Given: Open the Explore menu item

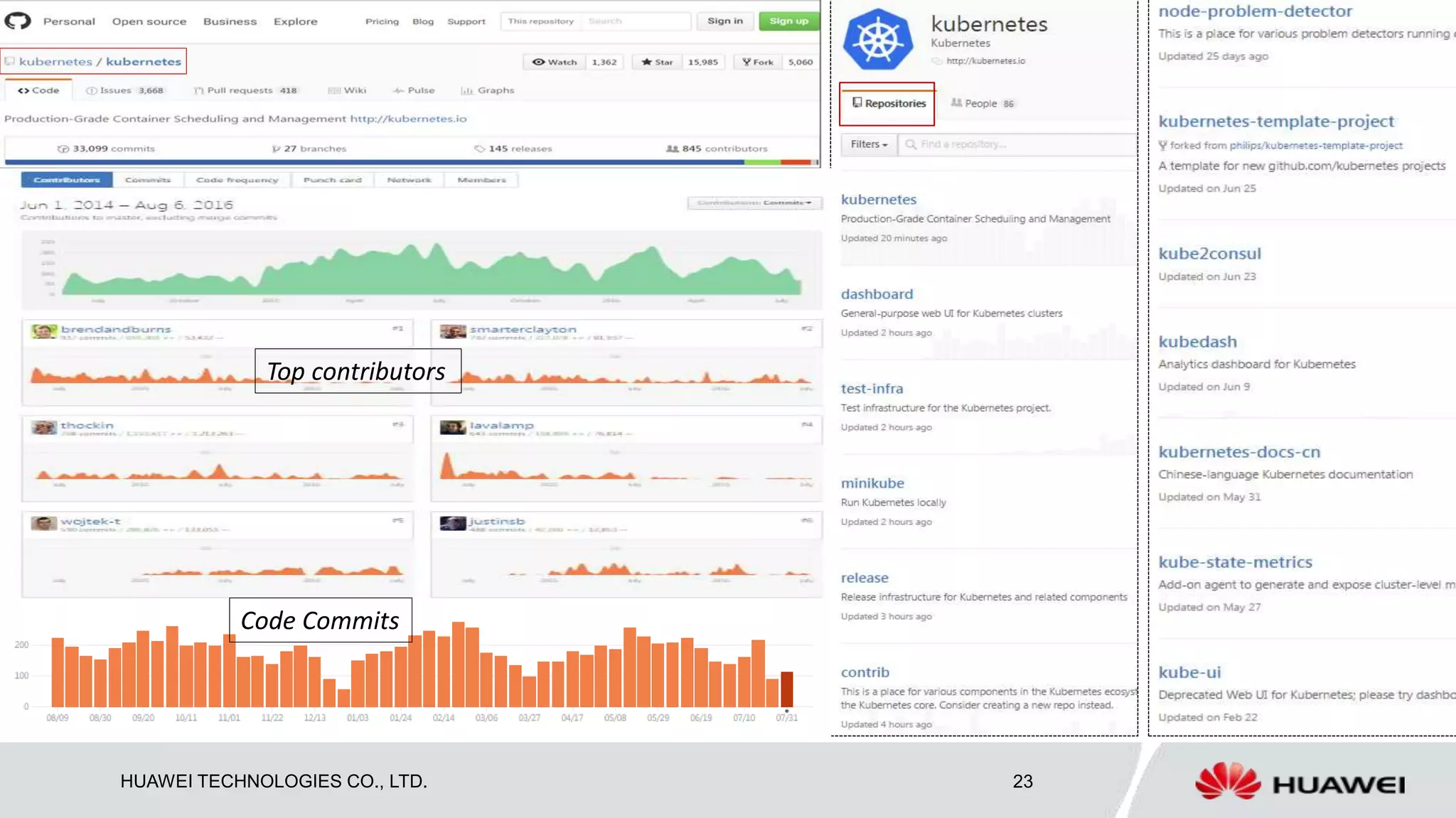Looking at the screenshot, I should (296, 21).
